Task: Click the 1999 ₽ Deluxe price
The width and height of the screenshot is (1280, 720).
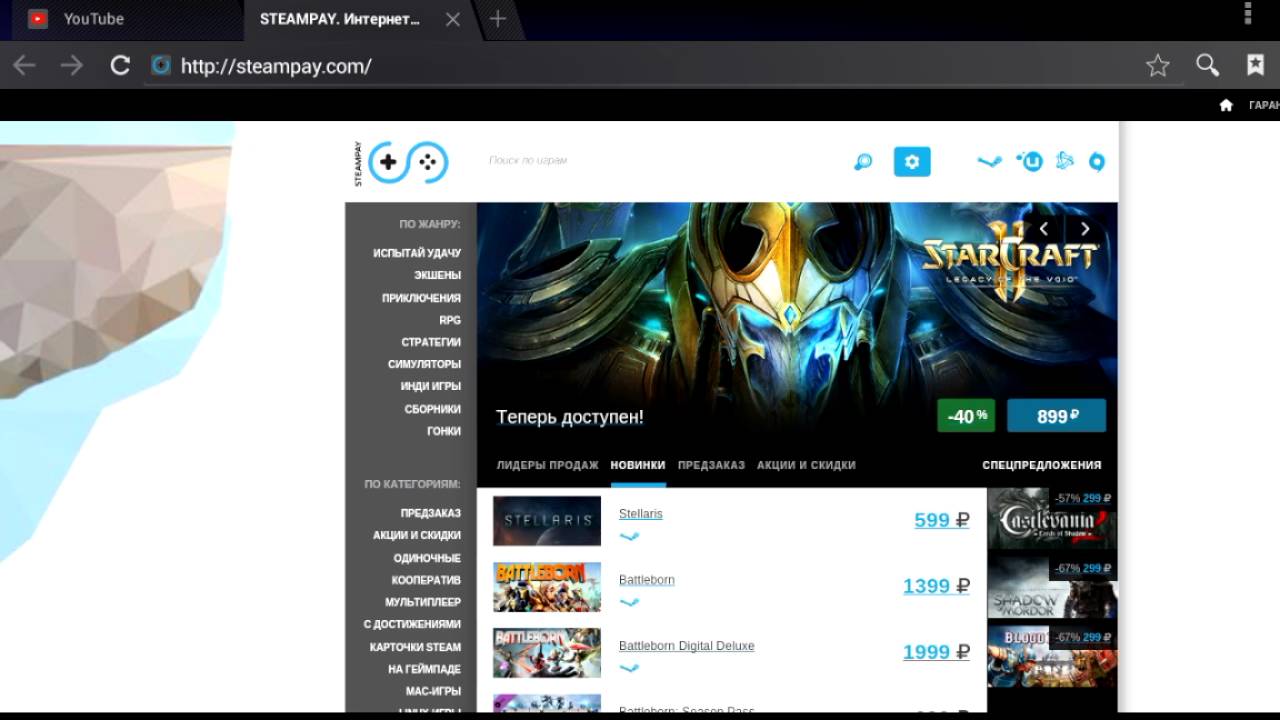Action: (x=937, y=652)
